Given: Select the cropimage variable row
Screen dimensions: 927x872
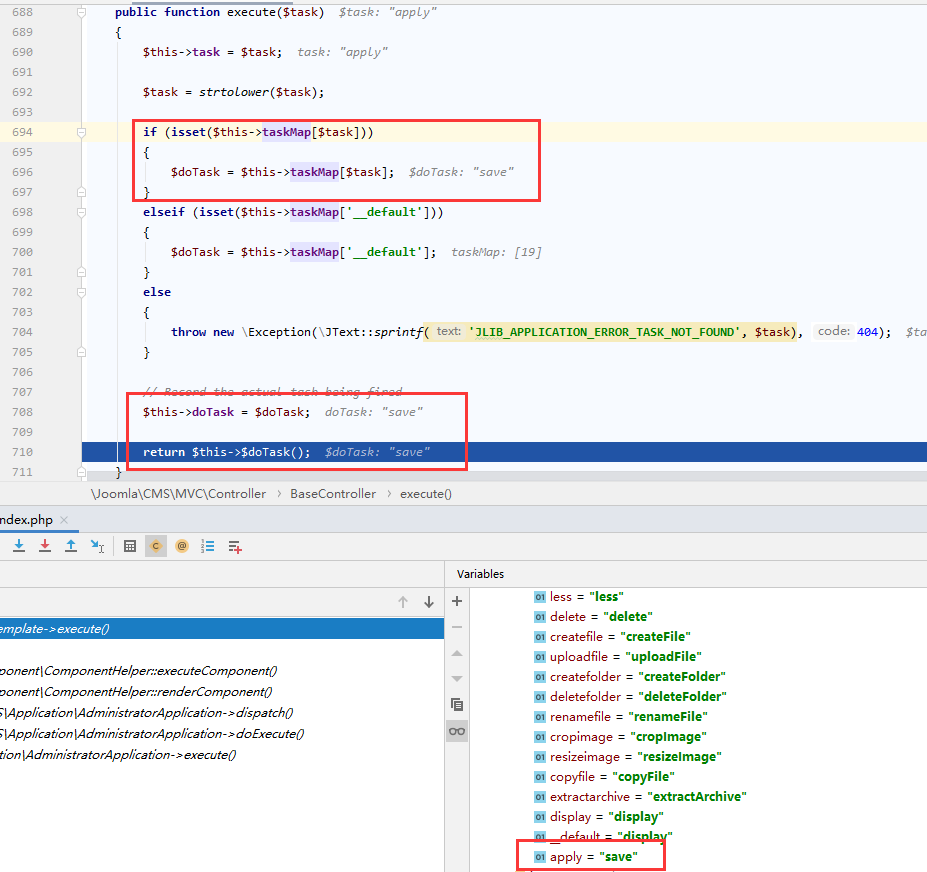Looking at the screenshot, I should point(620,737).
